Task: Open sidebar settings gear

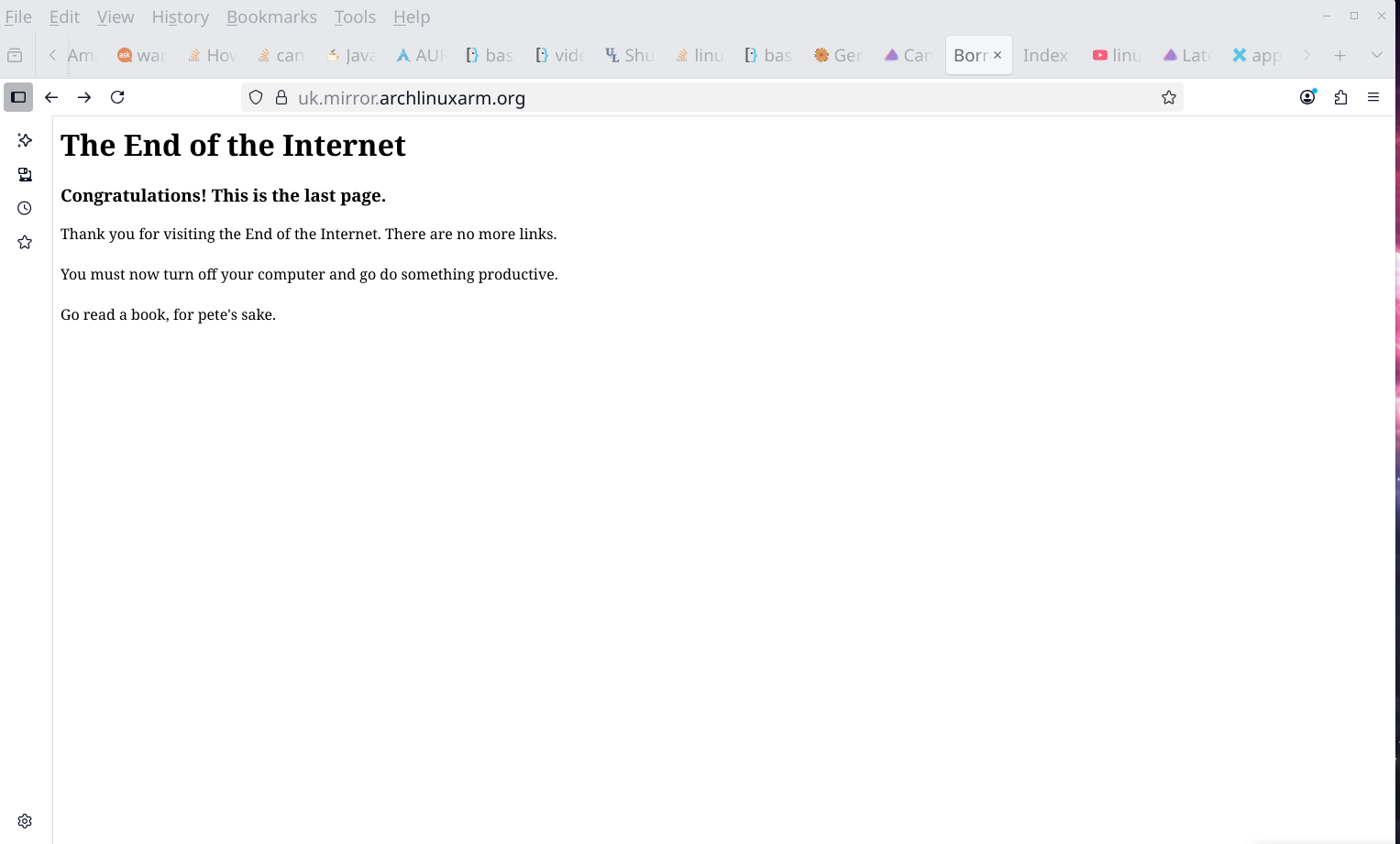Action: [25, 821]
